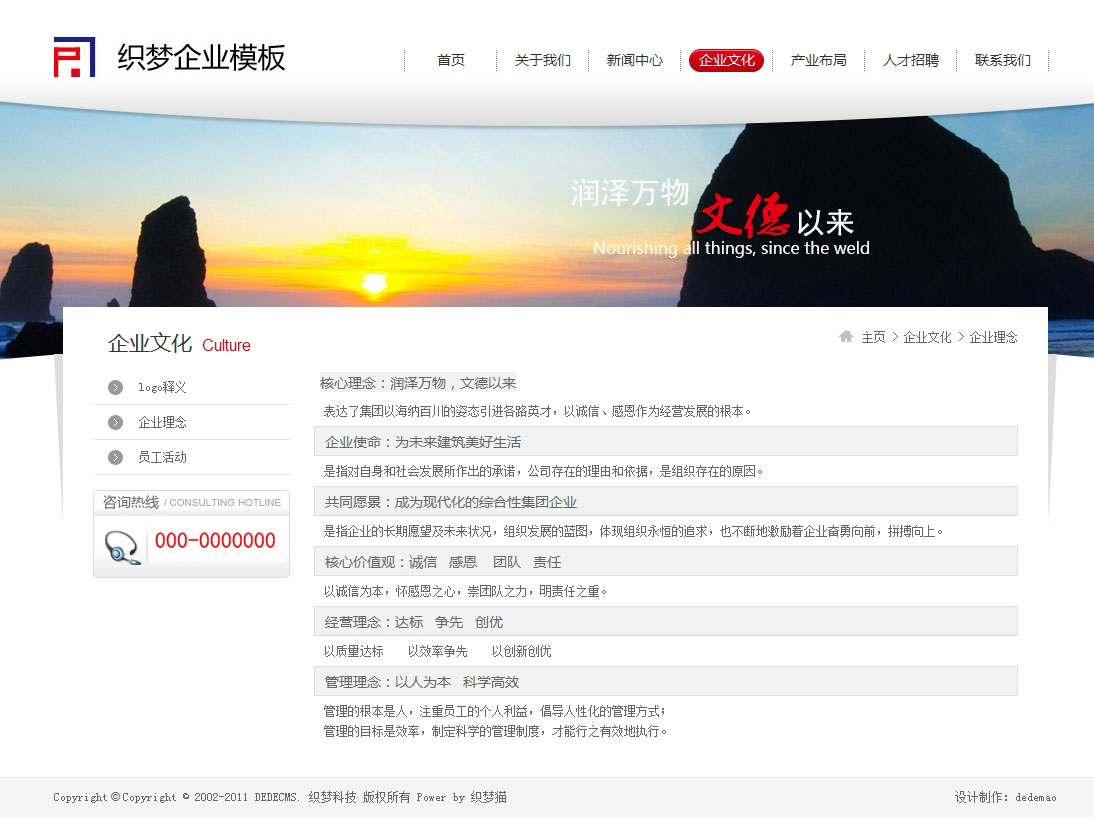Click the 000-0000000 hotline number
This screenshot has width=1094, height=818.
click(x=215, y=541)
